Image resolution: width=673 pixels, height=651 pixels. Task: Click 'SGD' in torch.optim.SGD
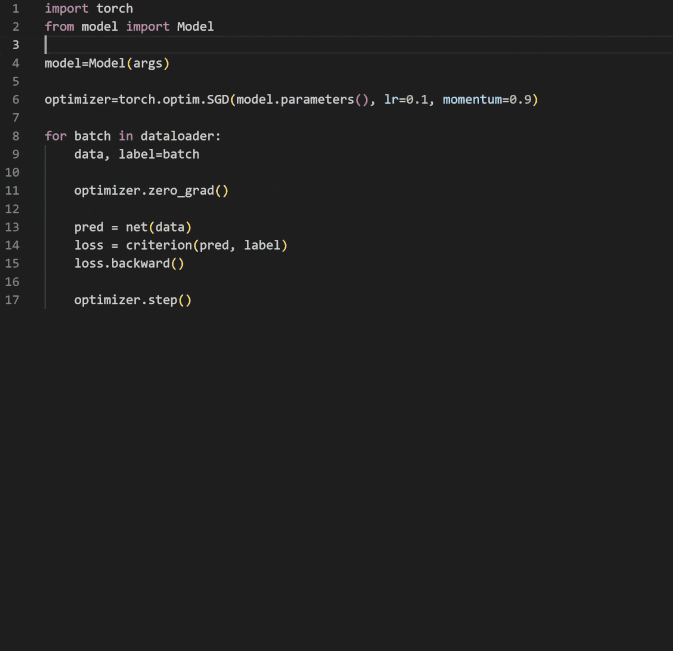coord(218,100)
